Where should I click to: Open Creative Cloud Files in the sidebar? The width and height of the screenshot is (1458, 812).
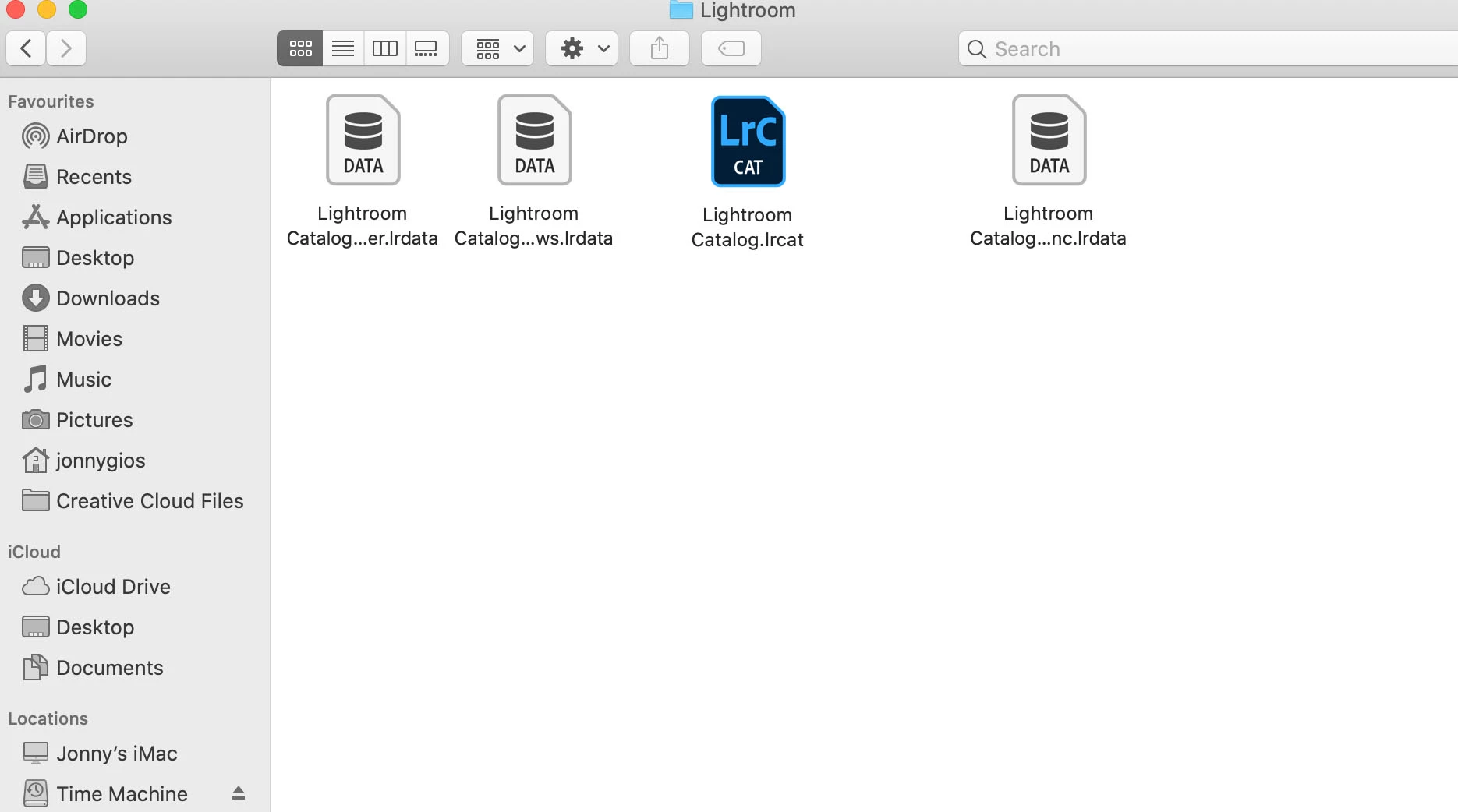(x=135, y=501)
